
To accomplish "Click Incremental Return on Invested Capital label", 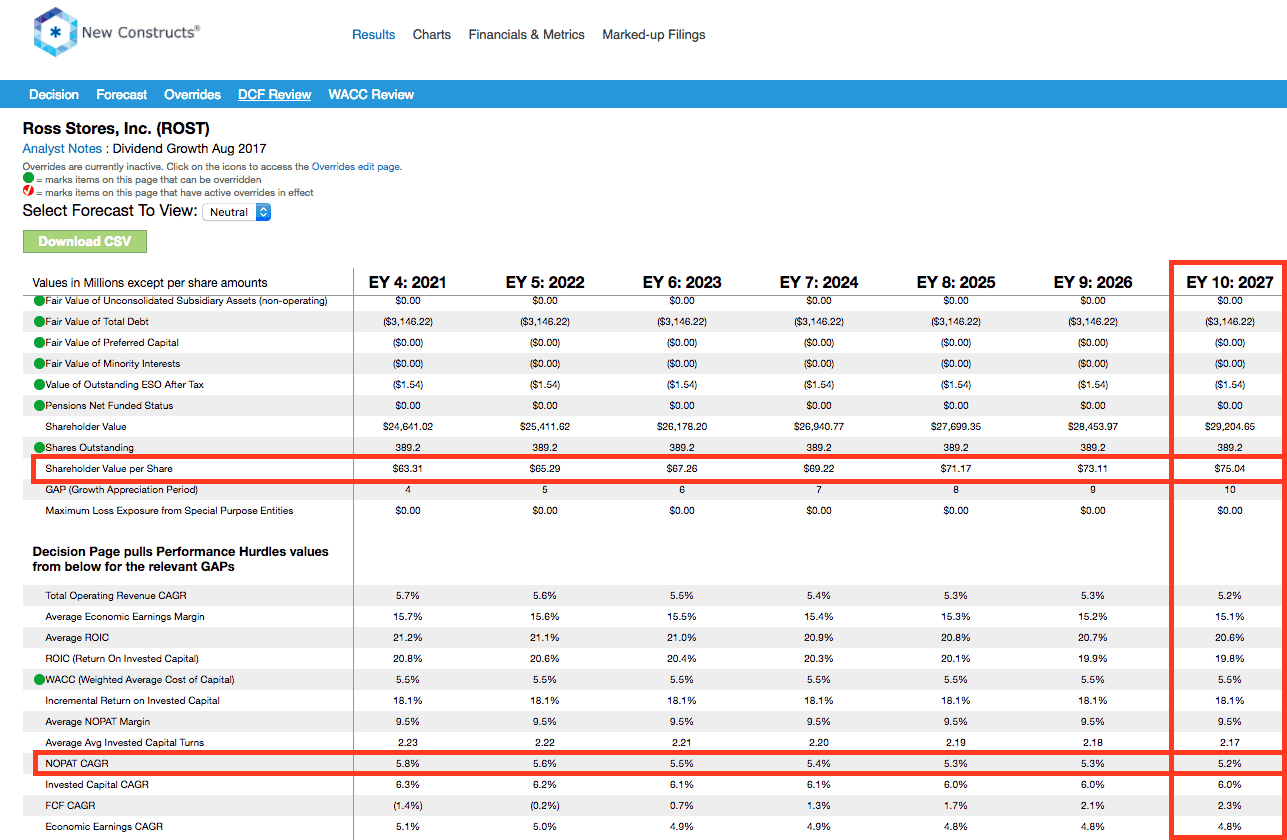I will tap(132, 701).
